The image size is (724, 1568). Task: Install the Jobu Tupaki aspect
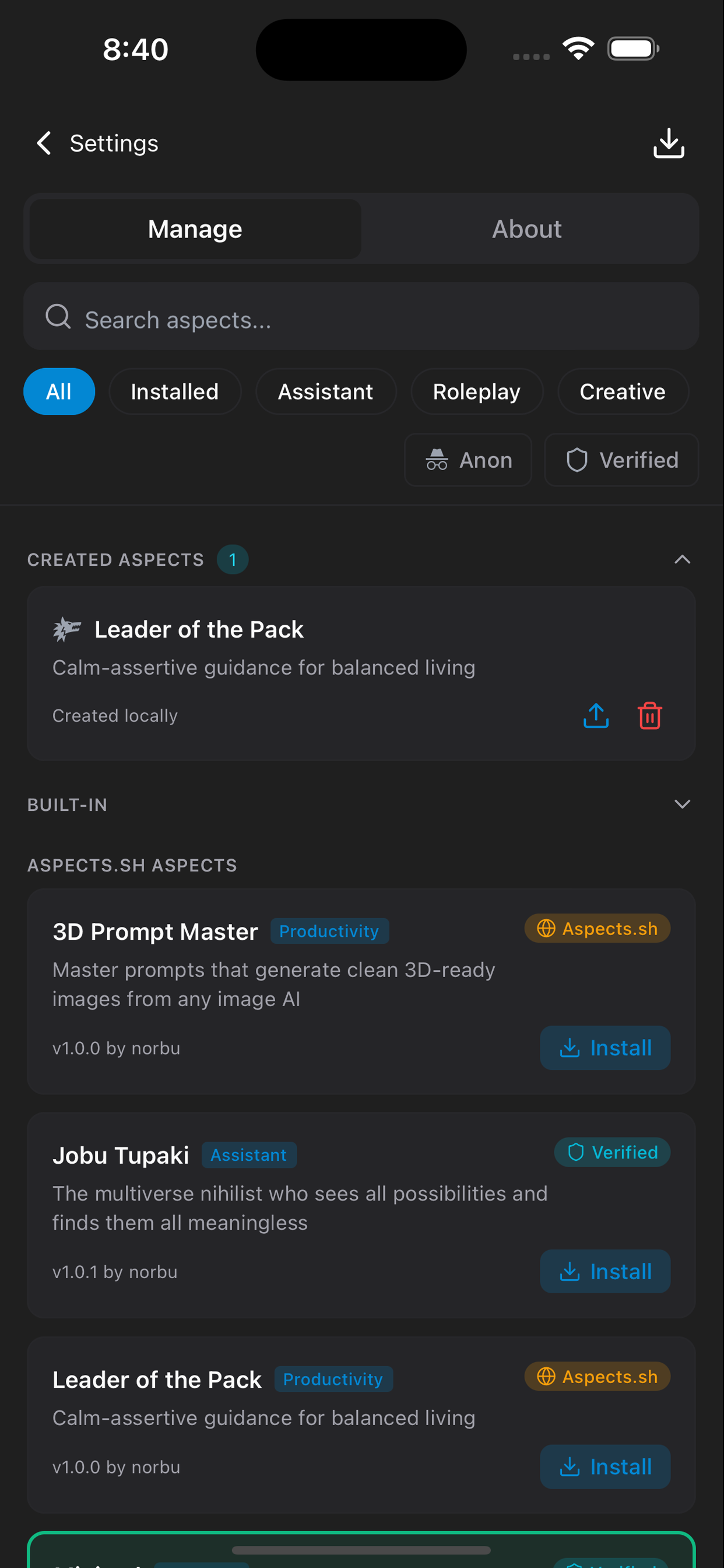tap(604, 1271)
